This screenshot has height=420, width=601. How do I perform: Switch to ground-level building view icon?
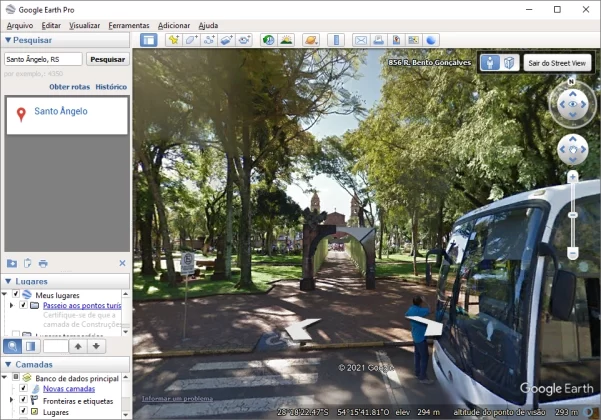pyautogui.click(x=509, y=62)
